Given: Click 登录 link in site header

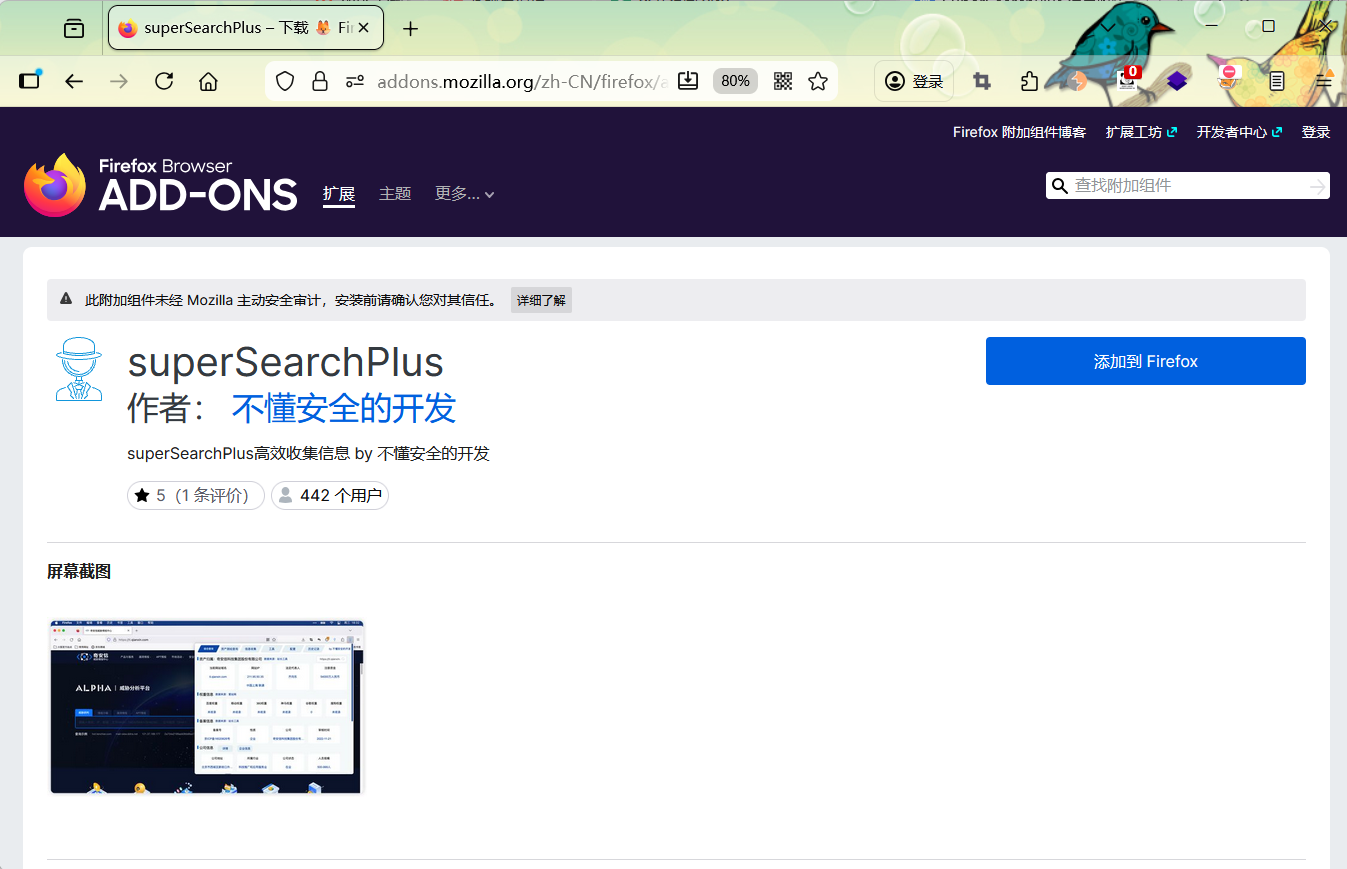Looking at the screenshot, I should click(x=1316, y=132).
